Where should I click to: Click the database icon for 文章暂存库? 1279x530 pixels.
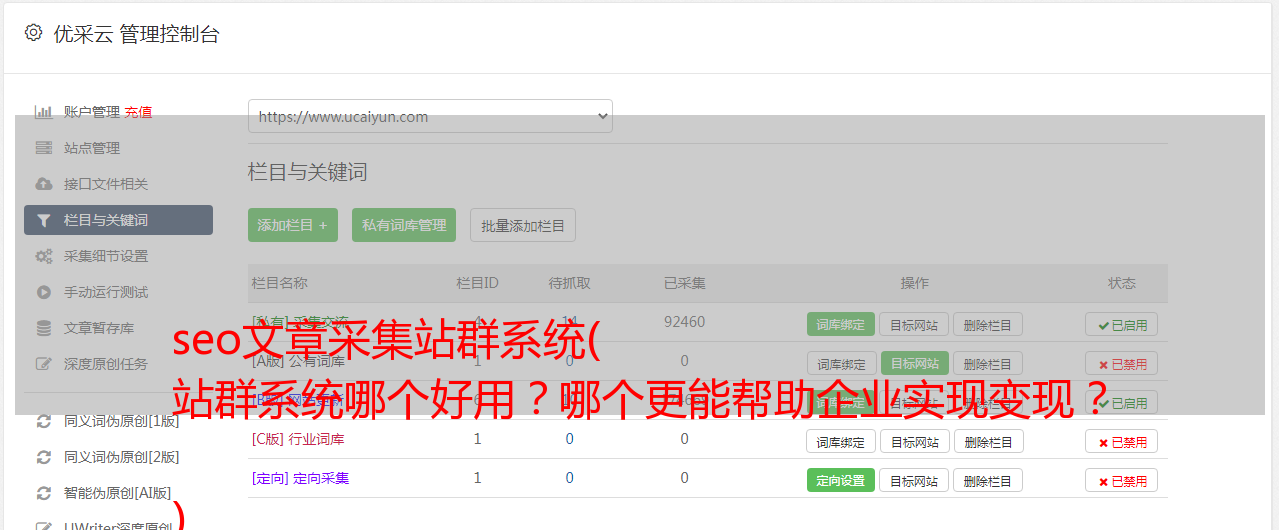44,328
